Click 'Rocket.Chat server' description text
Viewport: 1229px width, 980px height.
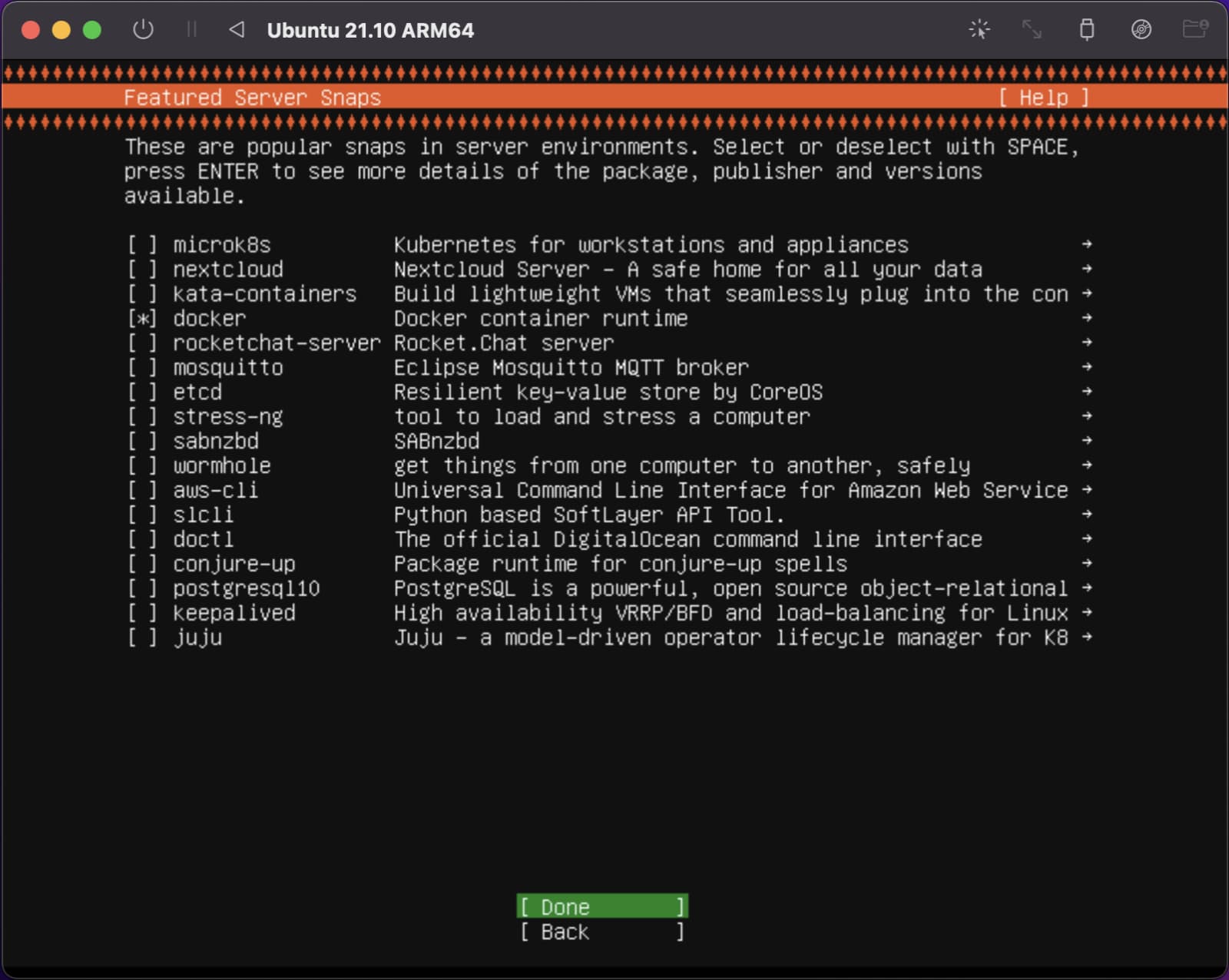504,343
